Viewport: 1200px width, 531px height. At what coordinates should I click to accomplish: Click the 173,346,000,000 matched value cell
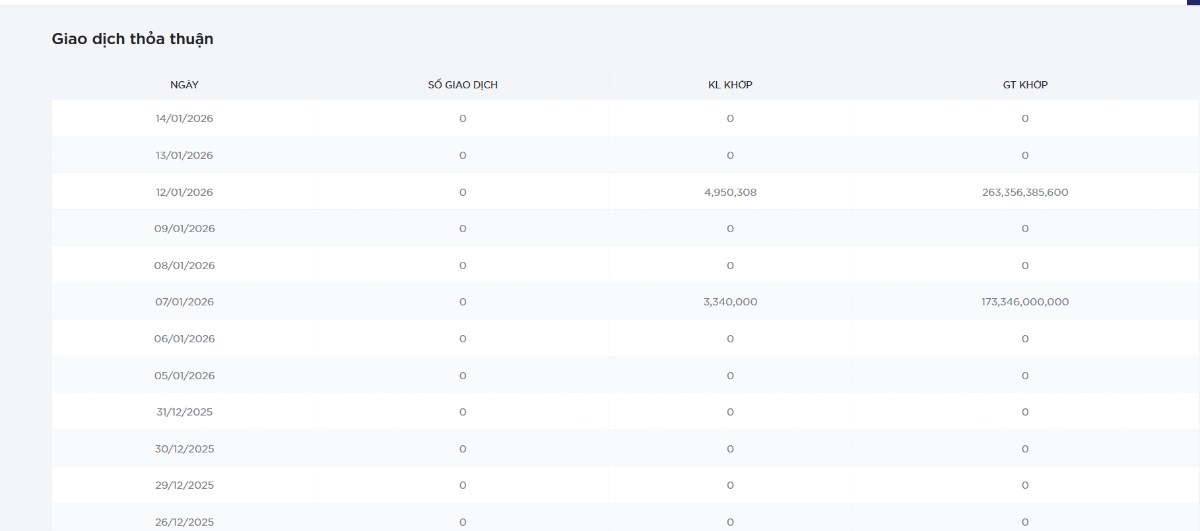(x=1025, y=302)
